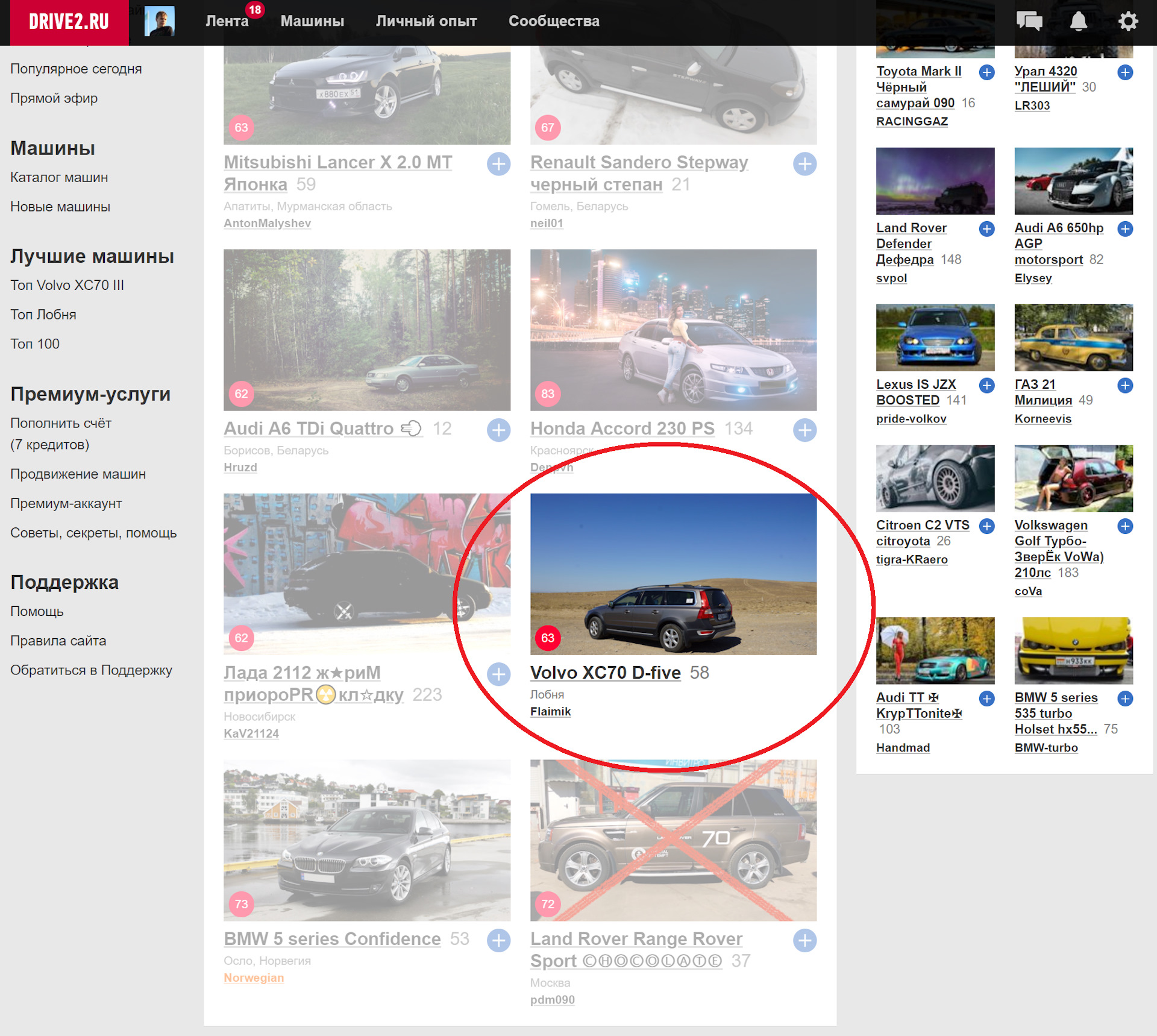Open the Топ 100 sidebar link

pyautogui.click(x=35, y=344)
